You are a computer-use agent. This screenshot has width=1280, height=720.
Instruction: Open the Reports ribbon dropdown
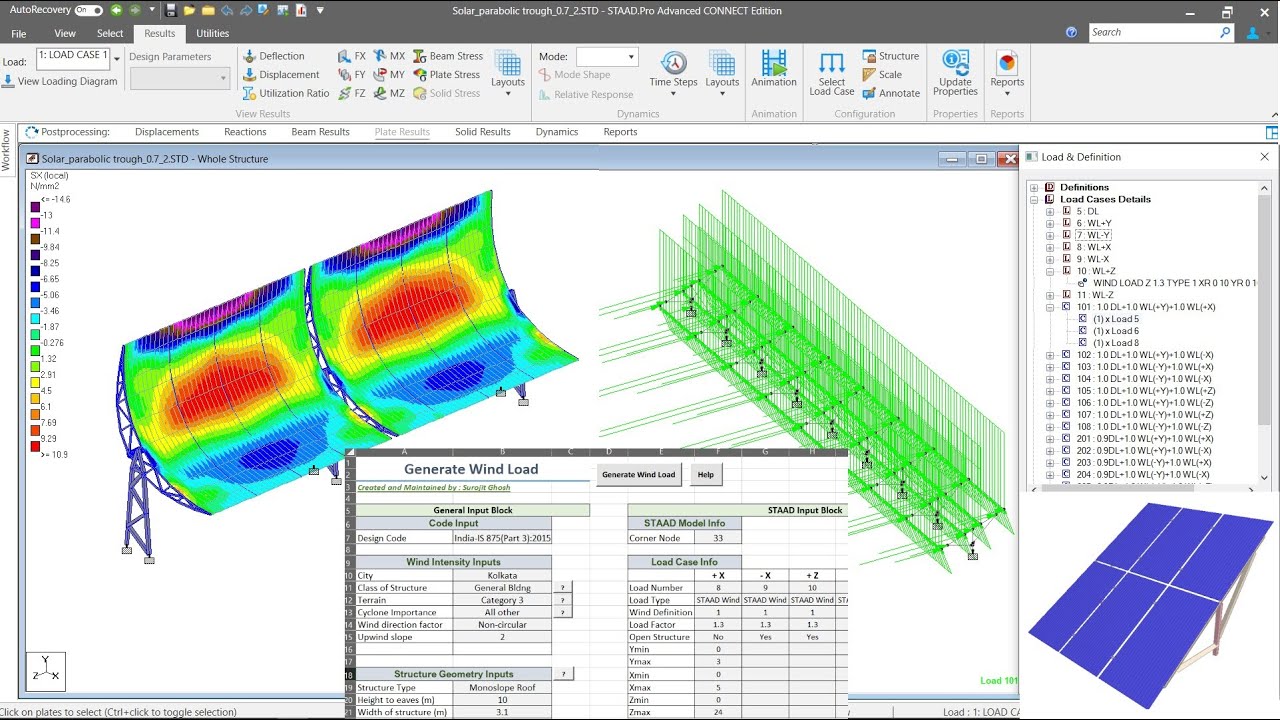[x=1007, y=74]
